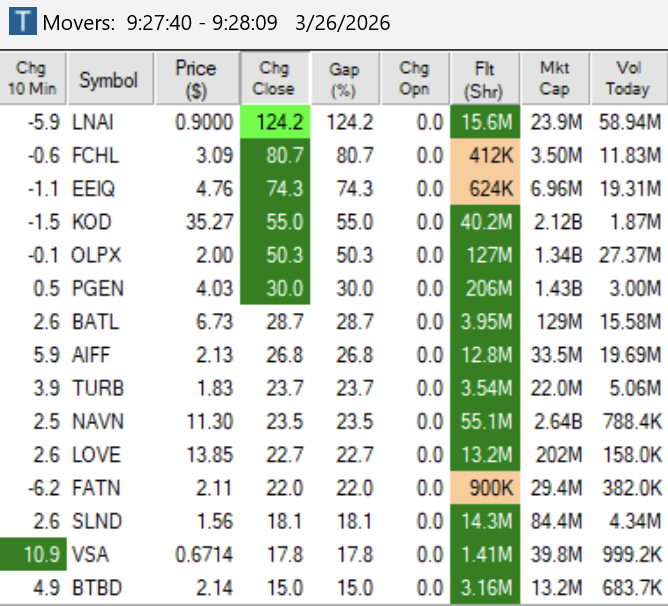The width and height of the screenshot is (668, 606).
Task: Select the BTBD symbol
Action: [97, 588]
